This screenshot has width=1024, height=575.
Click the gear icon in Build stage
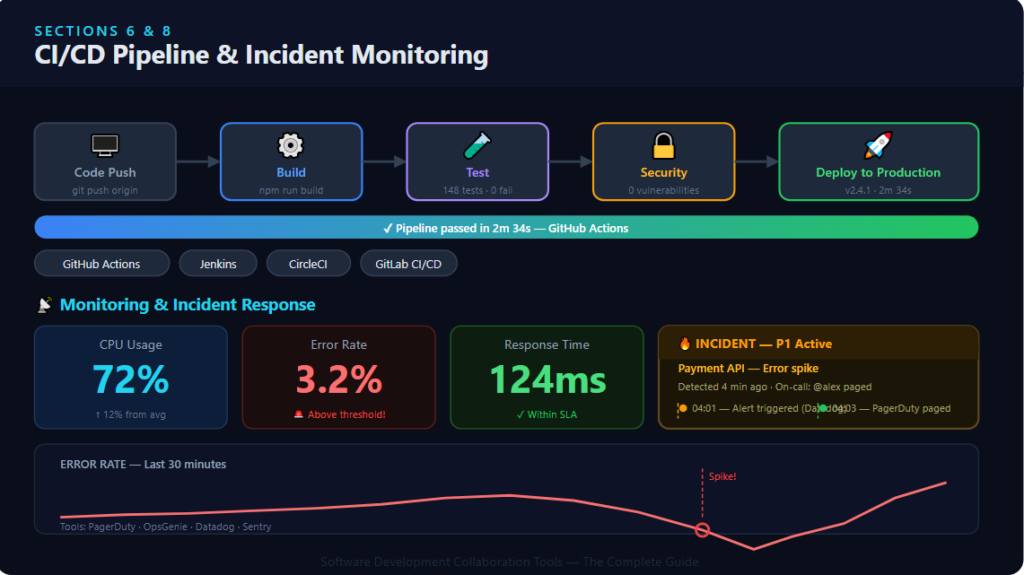point(291,145)
